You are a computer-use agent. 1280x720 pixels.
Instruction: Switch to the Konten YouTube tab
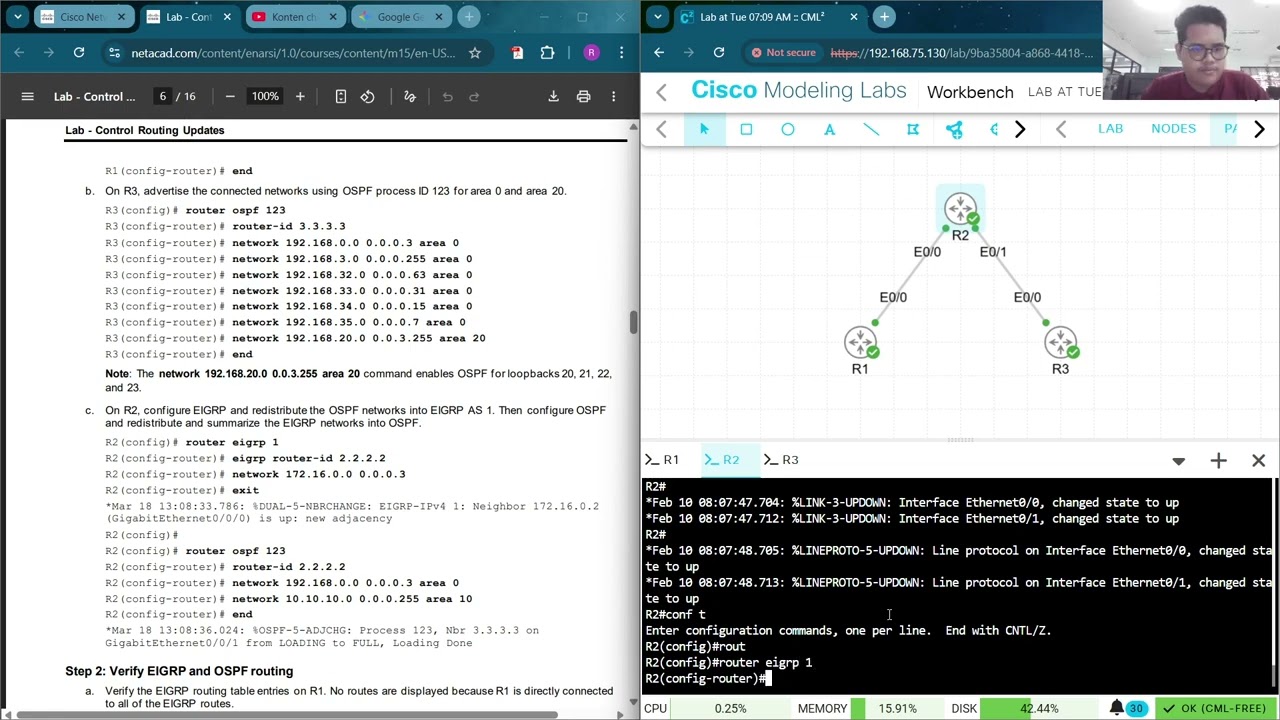click(x=296, y=17)
